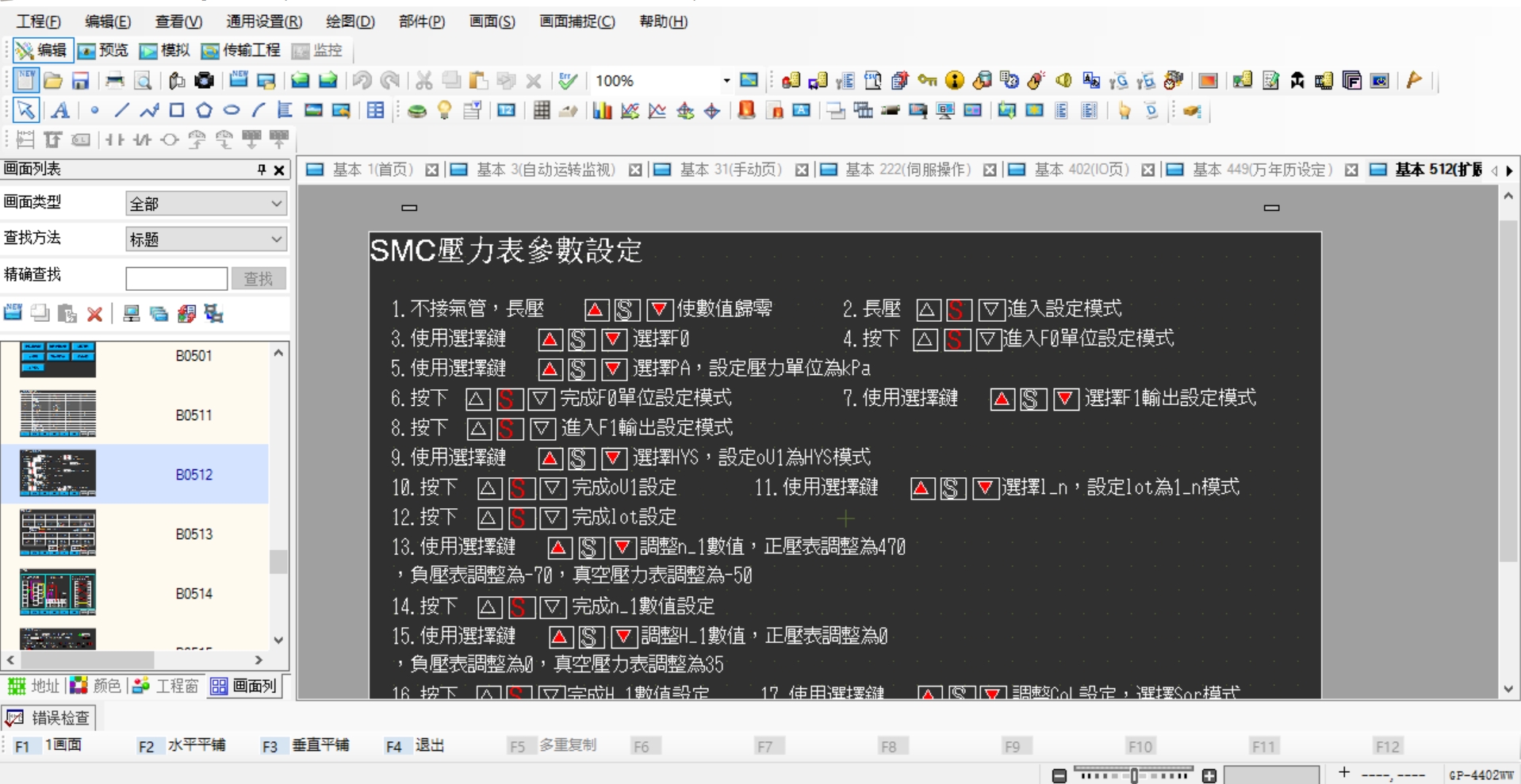Select the B0511 screen thumbnail

58,414
